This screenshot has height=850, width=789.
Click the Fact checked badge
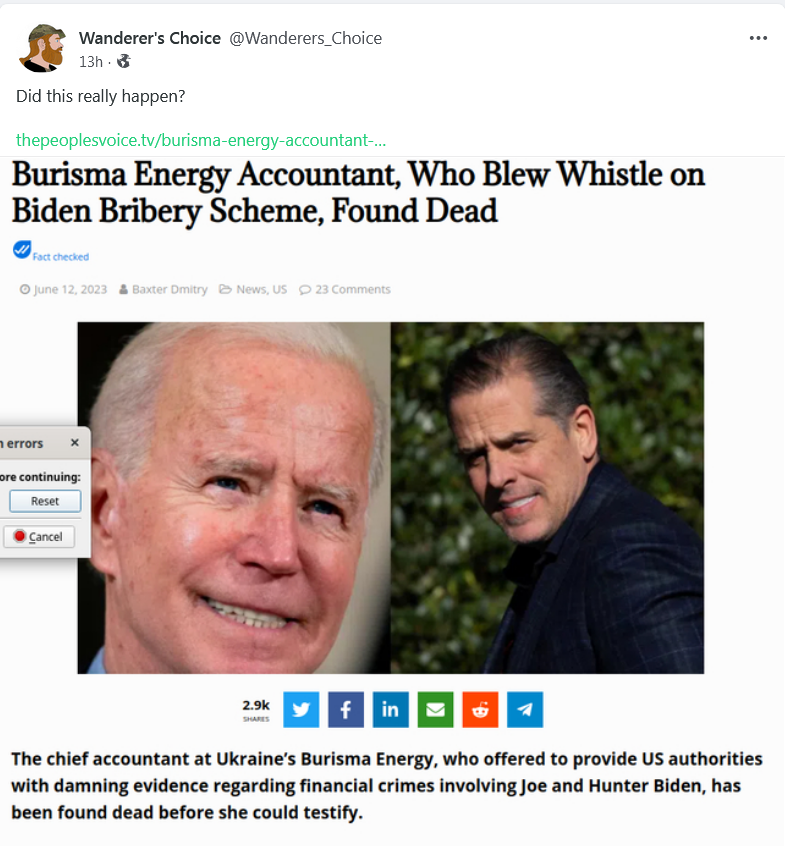pyautogui.click(x=52, y=253)
